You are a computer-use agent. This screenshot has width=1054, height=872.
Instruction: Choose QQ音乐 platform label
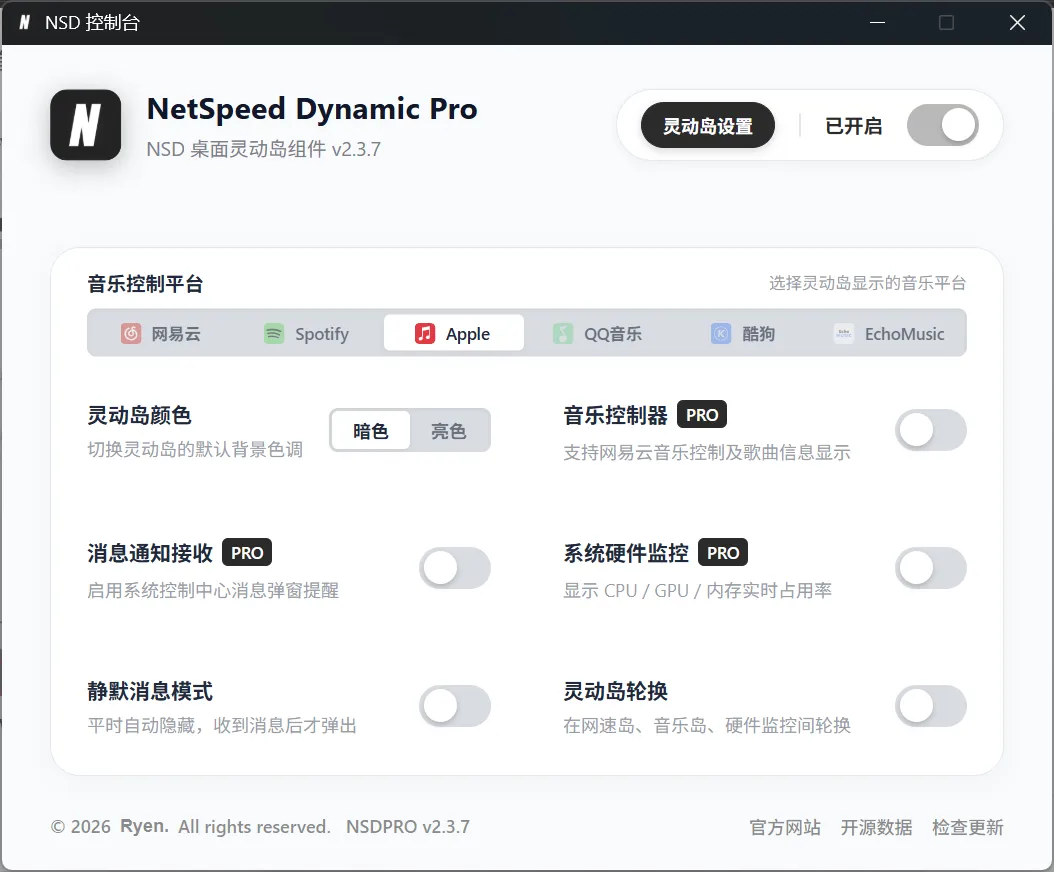point(613,334)
